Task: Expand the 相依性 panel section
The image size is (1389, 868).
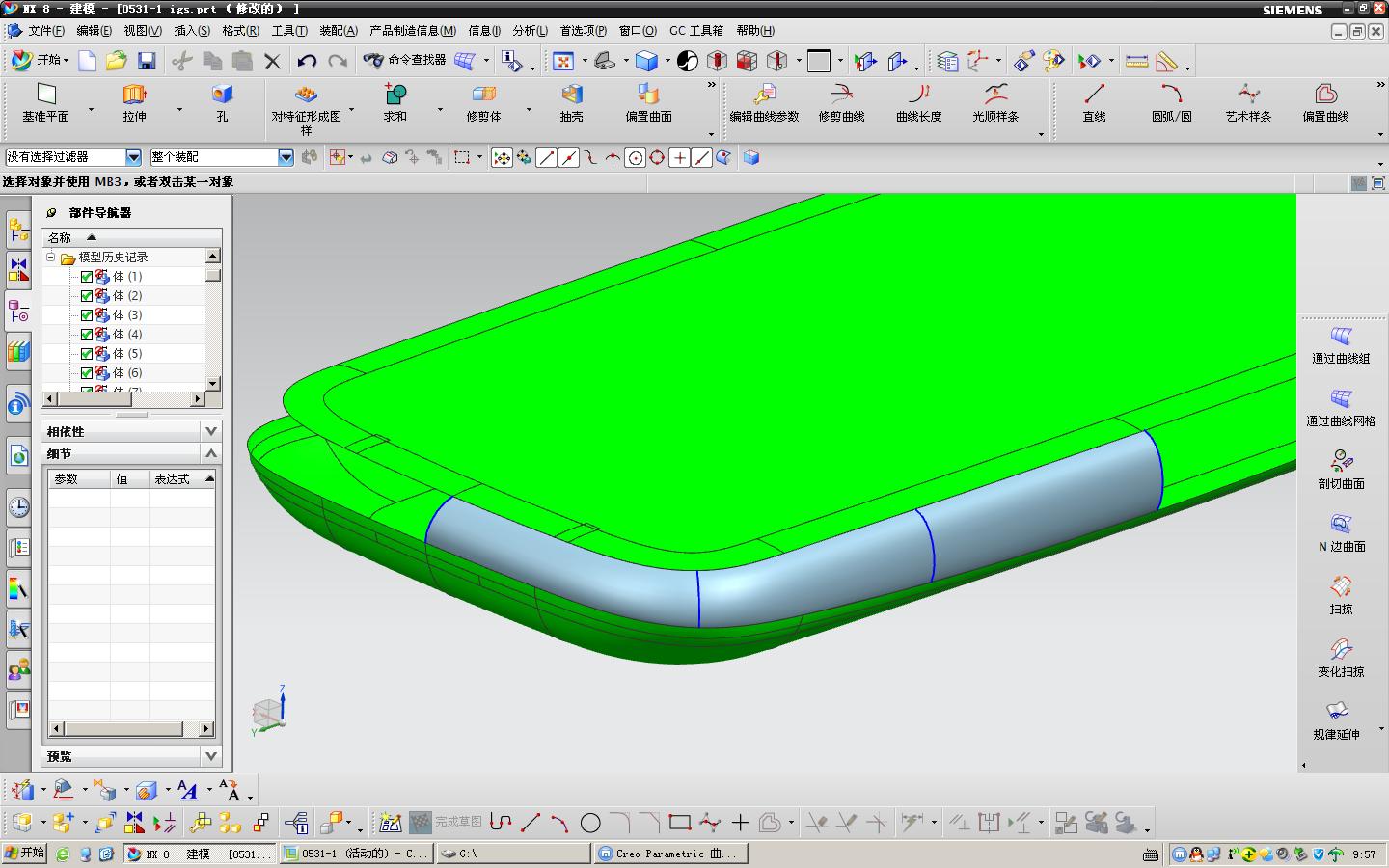Action: (x=211, y=430)
